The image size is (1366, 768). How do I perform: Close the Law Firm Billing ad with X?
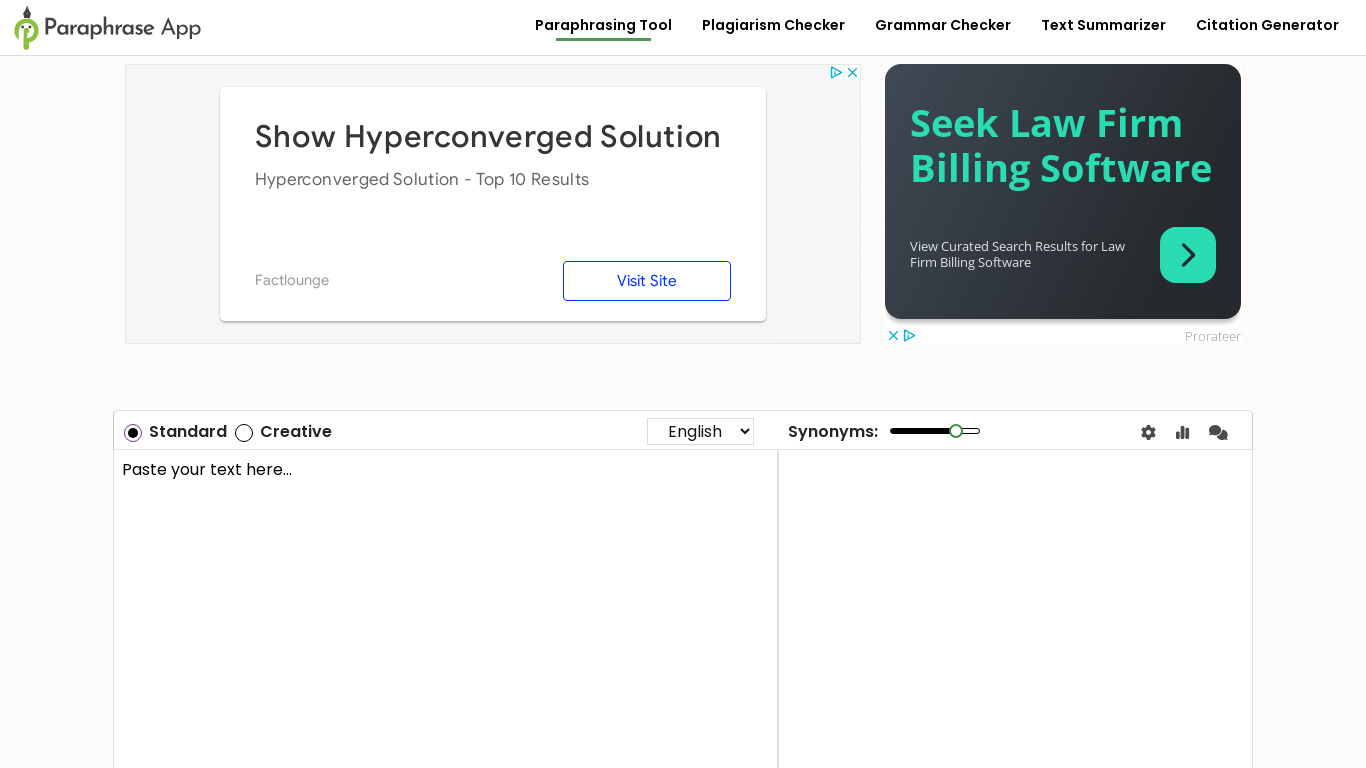click(x=893, y=336)
